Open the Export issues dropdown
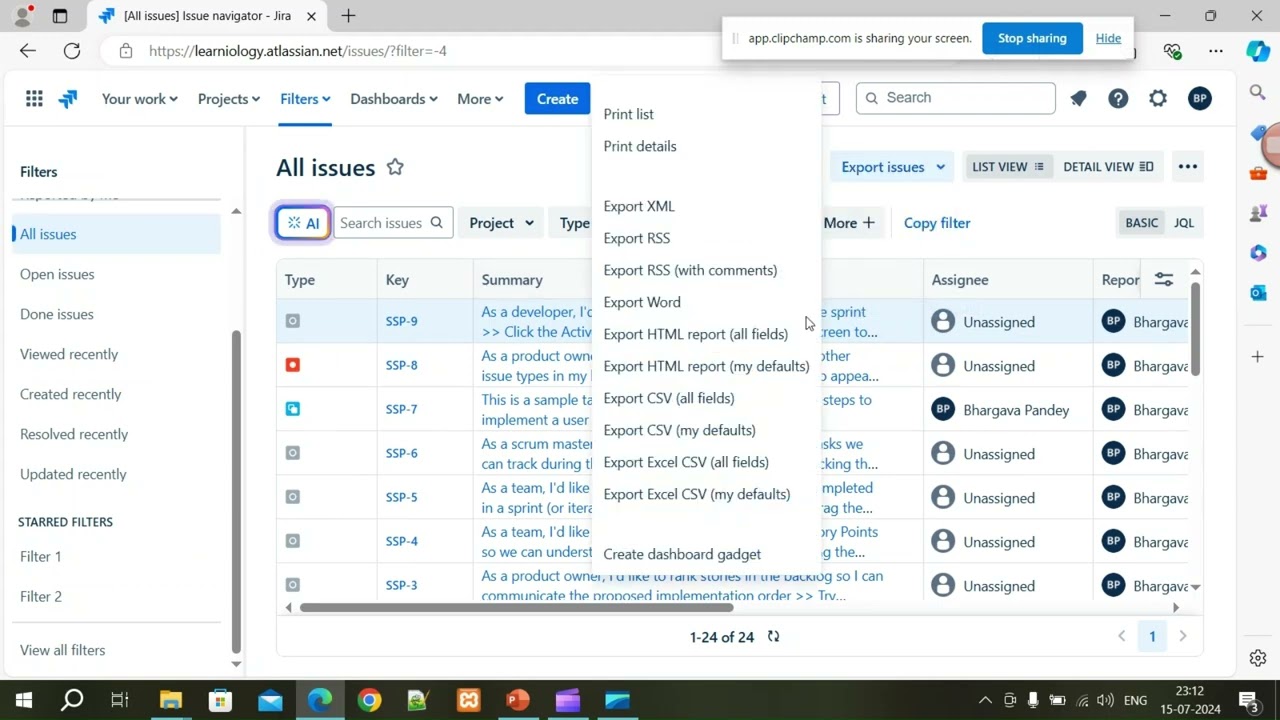 [893, 167]
